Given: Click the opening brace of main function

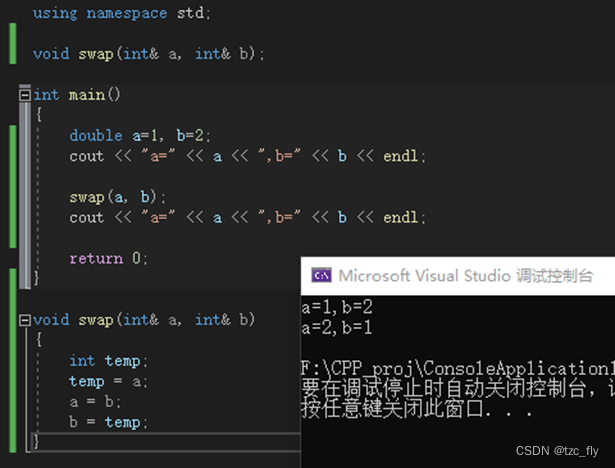Looking at the screenshot, I should [38, 115].
